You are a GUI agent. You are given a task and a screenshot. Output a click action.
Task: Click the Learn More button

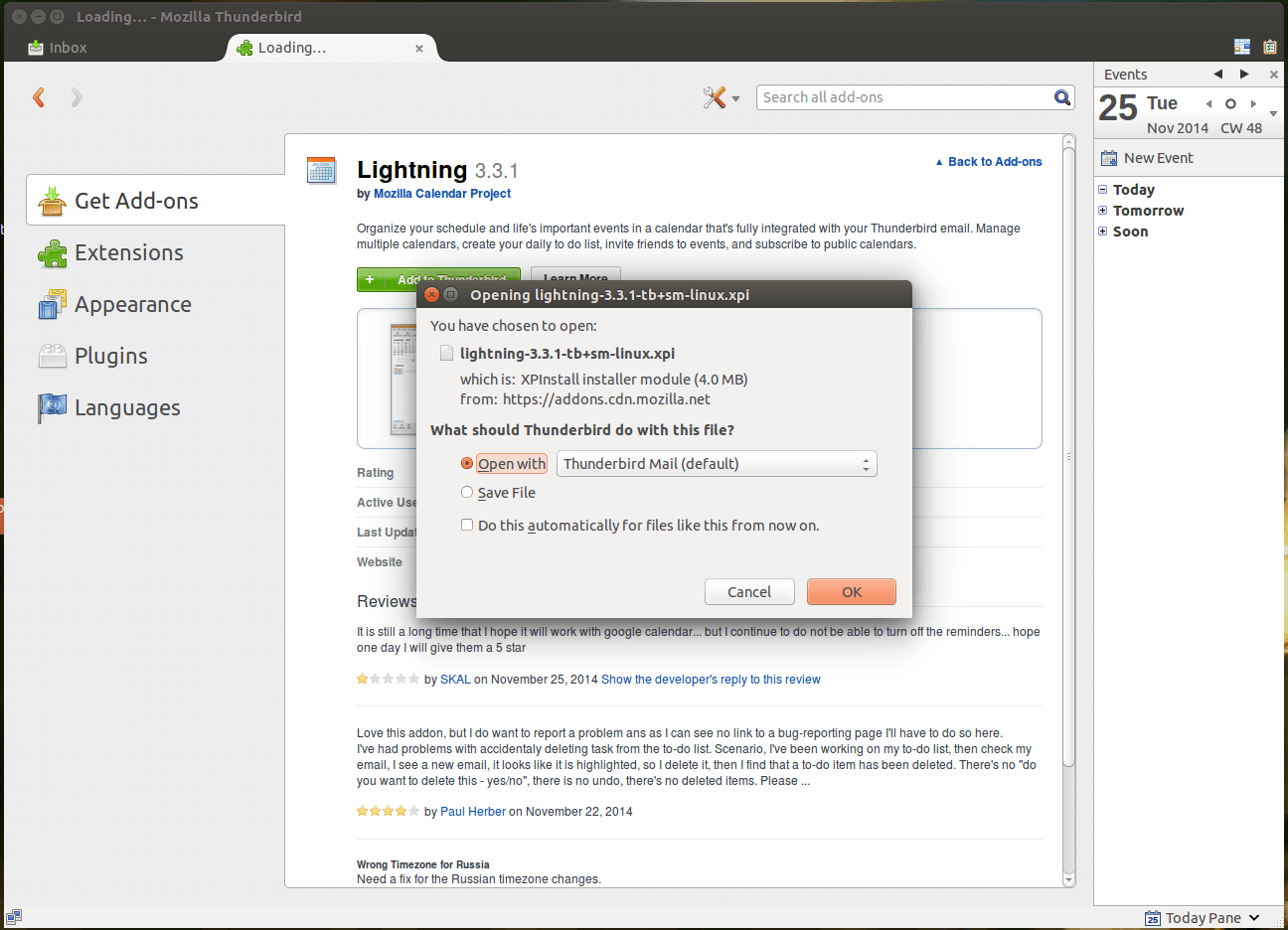point(575,275)
